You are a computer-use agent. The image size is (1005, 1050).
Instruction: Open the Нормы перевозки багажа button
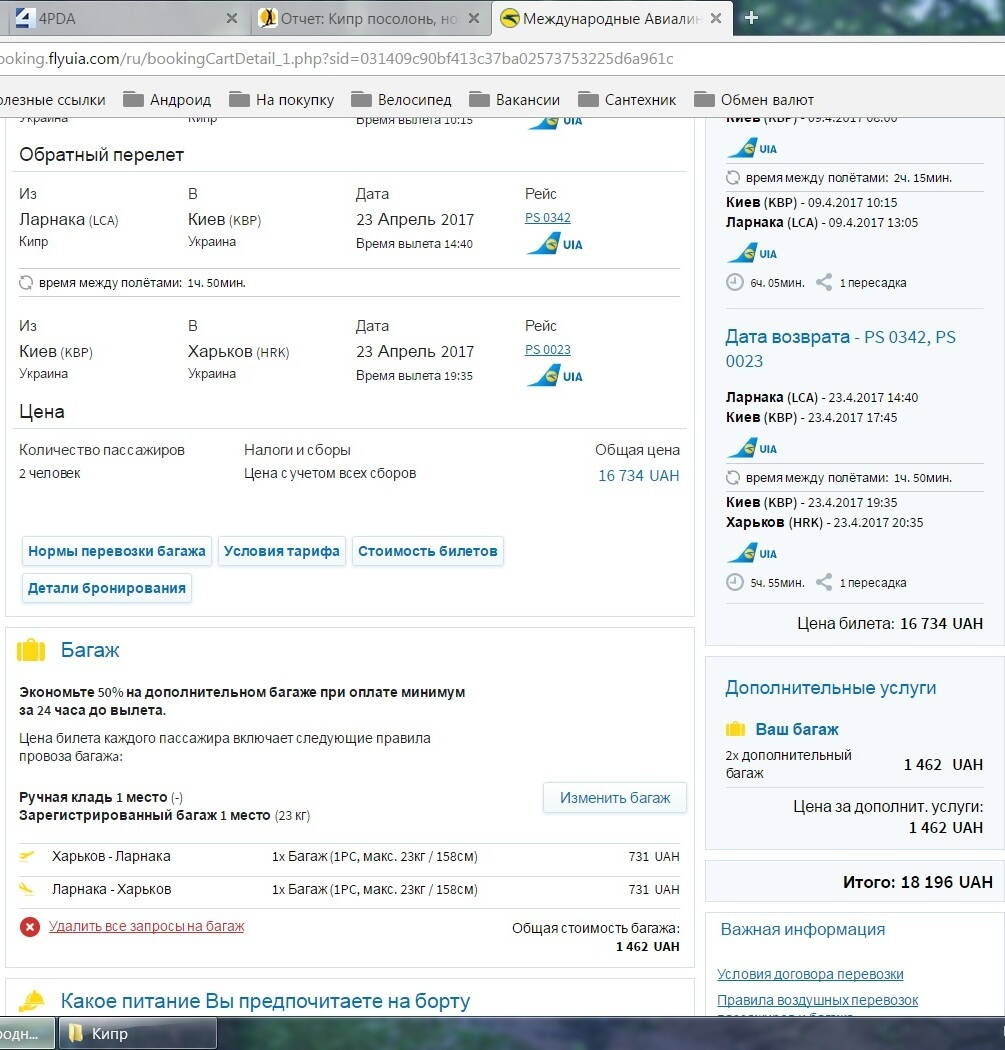pos(117,551)
